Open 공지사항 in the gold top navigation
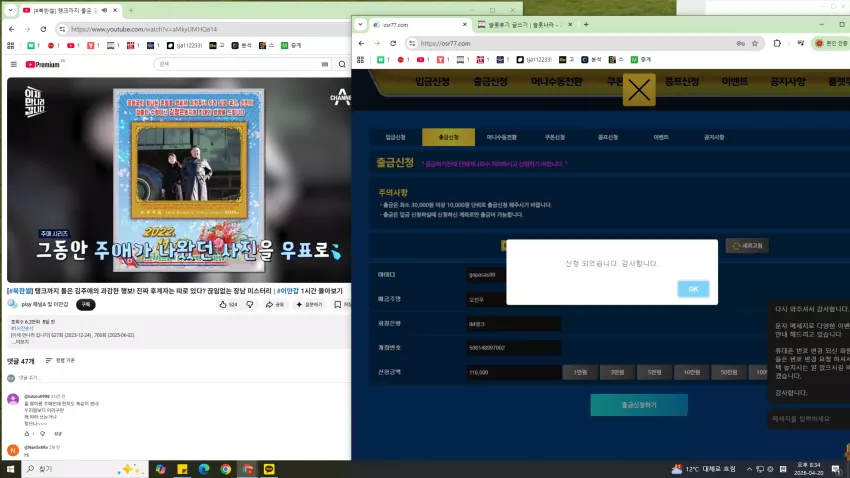 (x=787, y=82)
